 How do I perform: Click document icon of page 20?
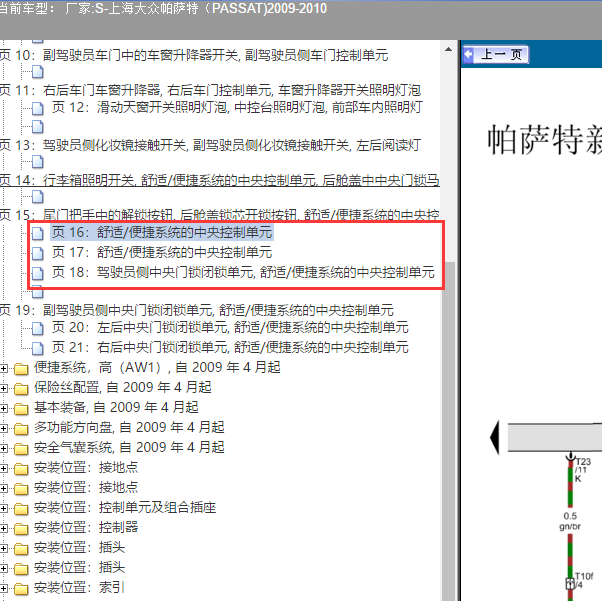[37, 328]
